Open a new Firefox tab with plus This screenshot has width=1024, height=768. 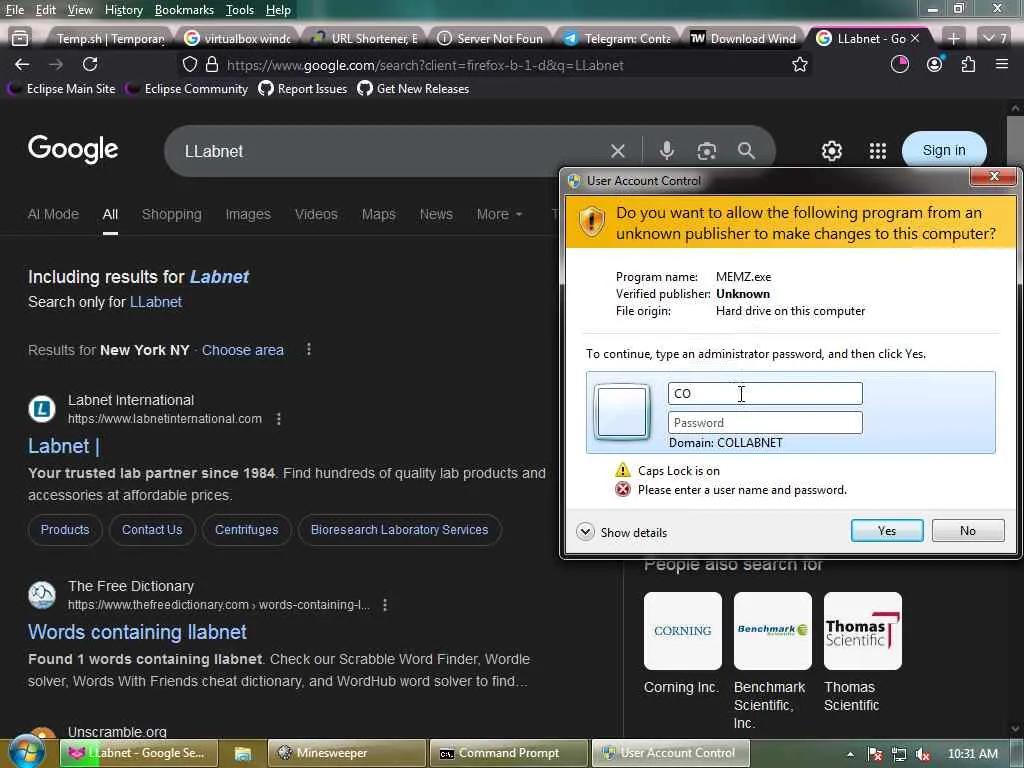[953, 39]
